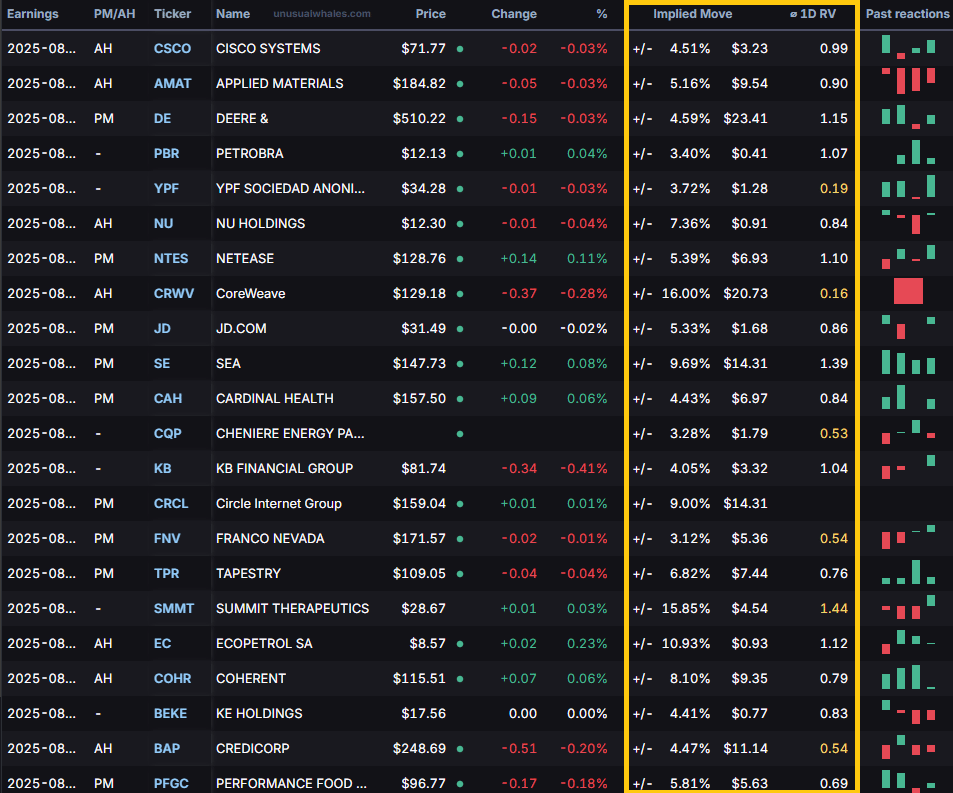Click the 16.00% implied move for CoreWeave
The width and height of the screenshot is (953, 793).
click(x=686, y=294)
